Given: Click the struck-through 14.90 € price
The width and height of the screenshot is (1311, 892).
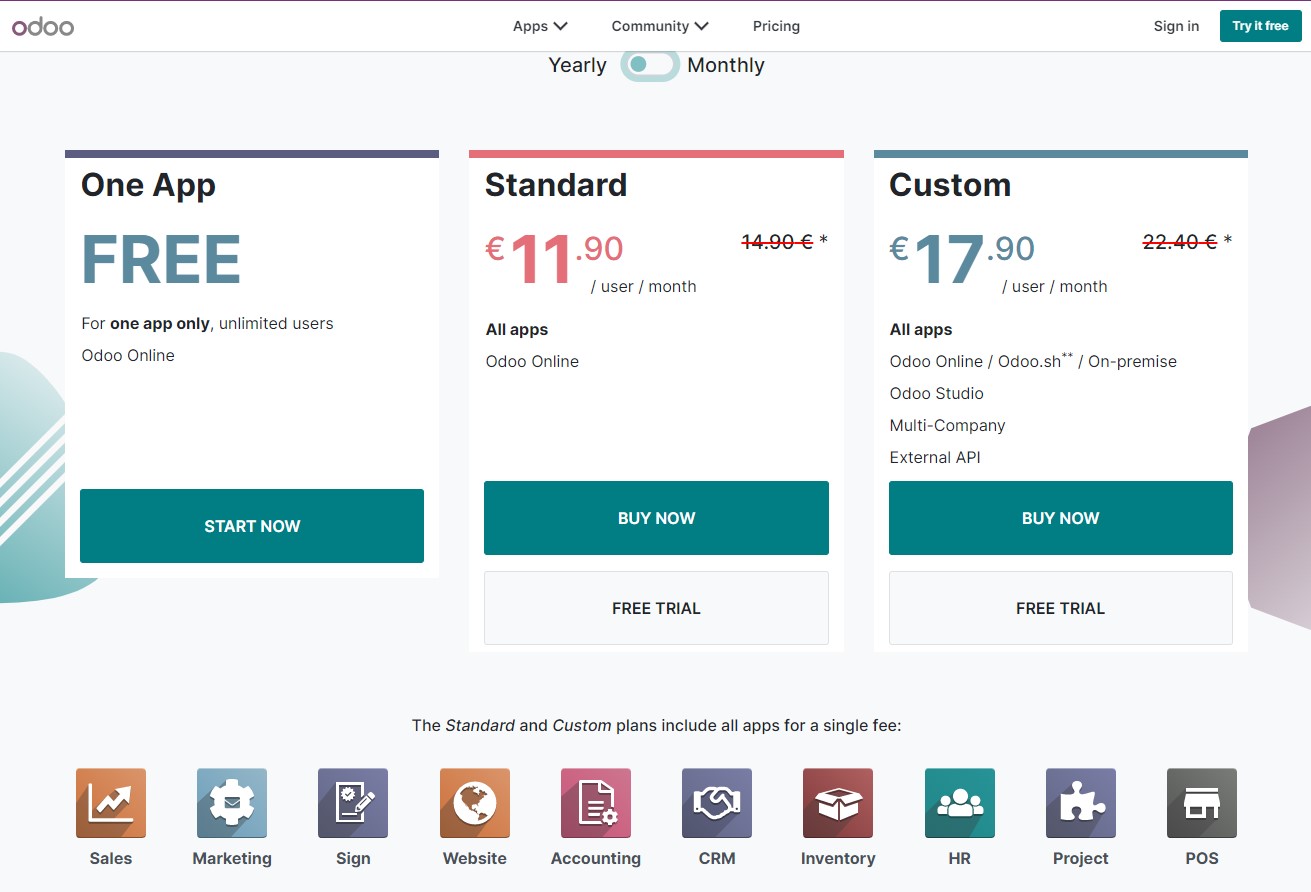Looking at the screenshot, I should point(777,241).
